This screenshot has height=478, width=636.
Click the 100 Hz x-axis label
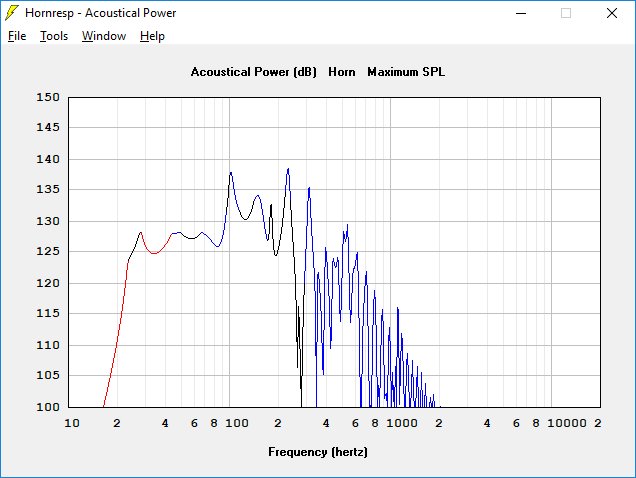237,424
